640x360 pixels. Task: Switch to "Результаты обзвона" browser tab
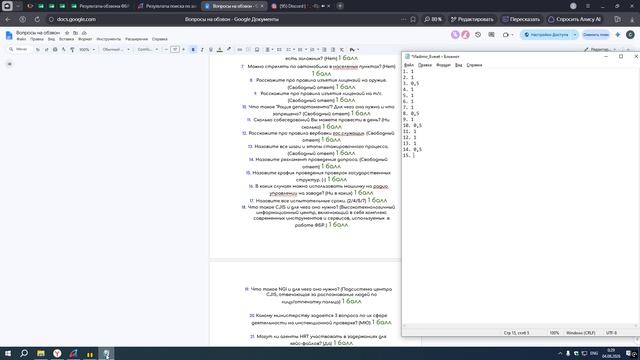click(x=100, y=6)
